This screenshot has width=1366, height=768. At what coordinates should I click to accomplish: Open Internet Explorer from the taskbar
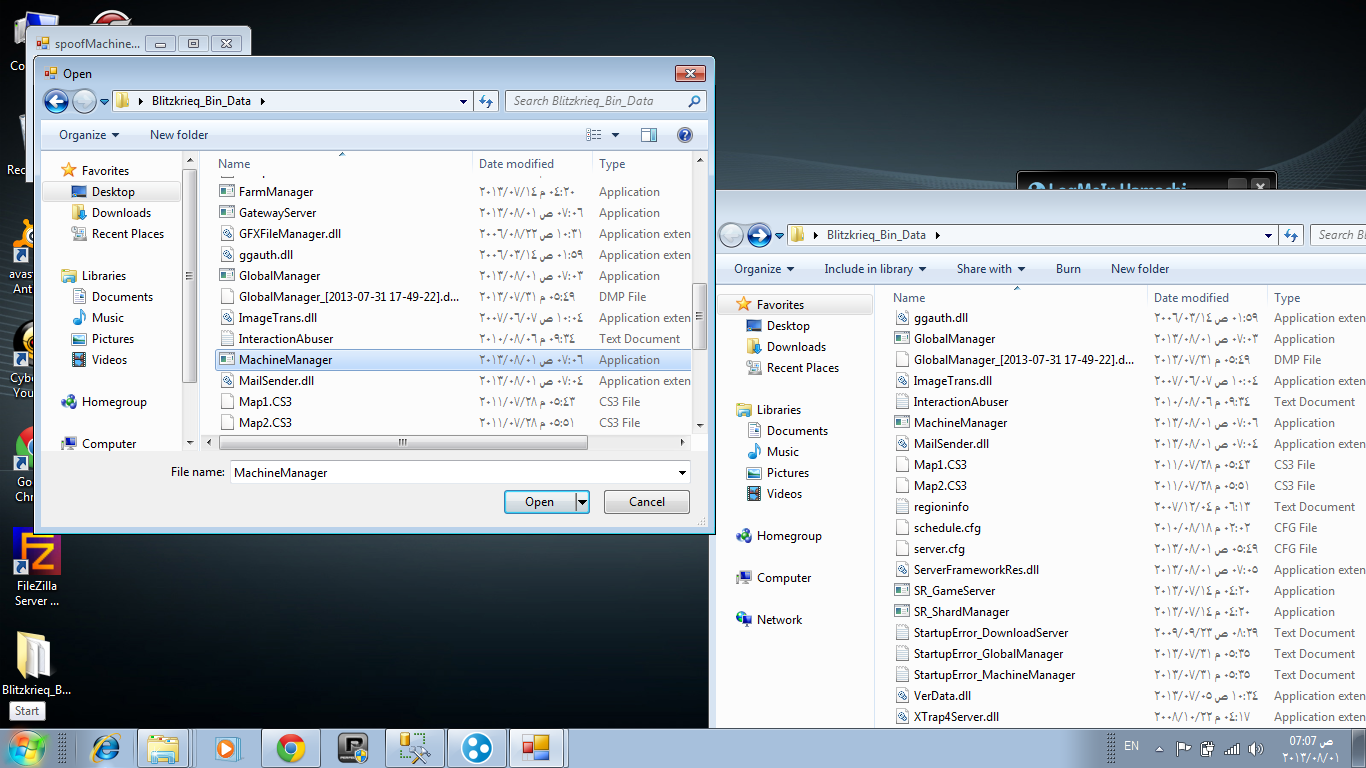coord(106,748)
